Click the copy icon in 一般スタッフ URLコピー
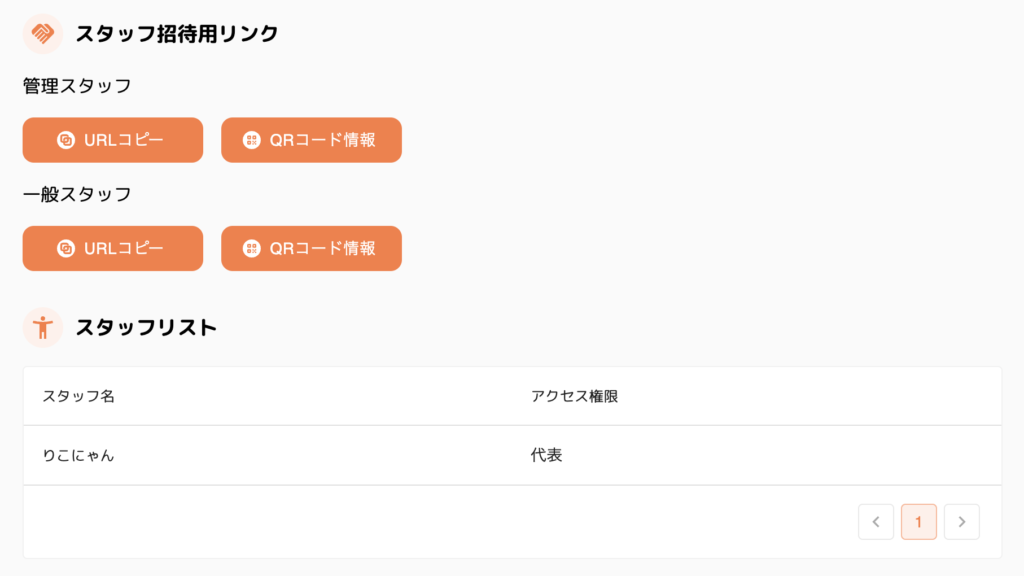This screenshot has width=1024, height=576. (x=66, y=248)
